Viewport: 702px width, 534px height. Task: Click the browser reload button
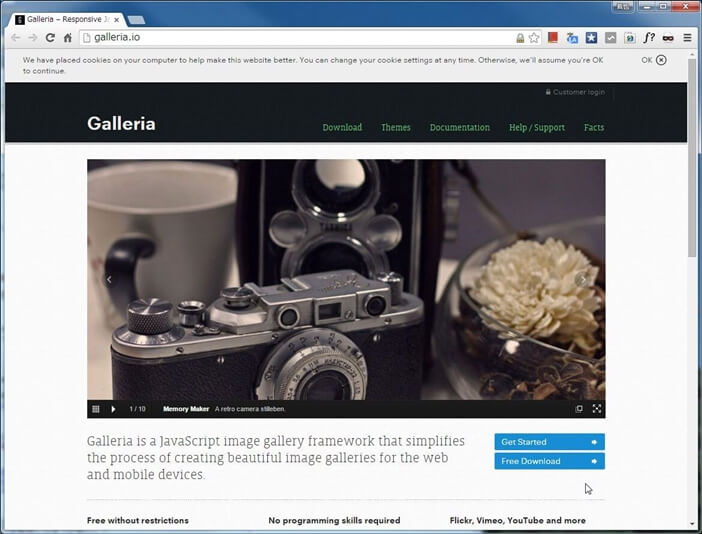click(x=50, y=38)
